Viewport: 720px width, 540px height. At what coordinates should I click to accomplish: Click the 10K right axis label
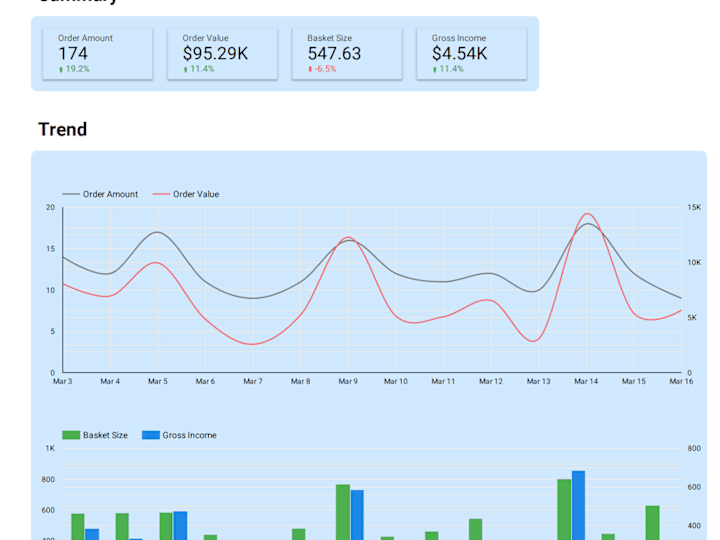694,263
